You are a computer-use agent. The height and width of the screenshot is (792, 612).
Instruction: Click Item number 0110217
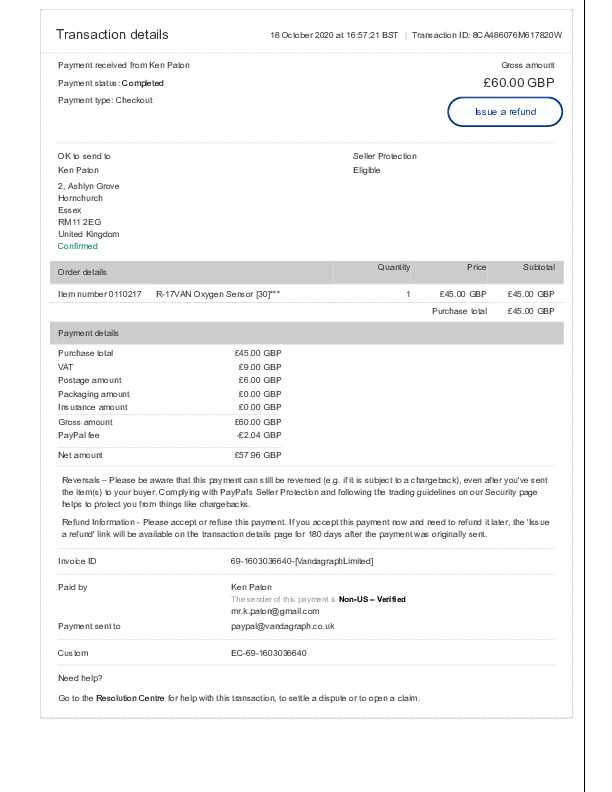pos(100,294)
